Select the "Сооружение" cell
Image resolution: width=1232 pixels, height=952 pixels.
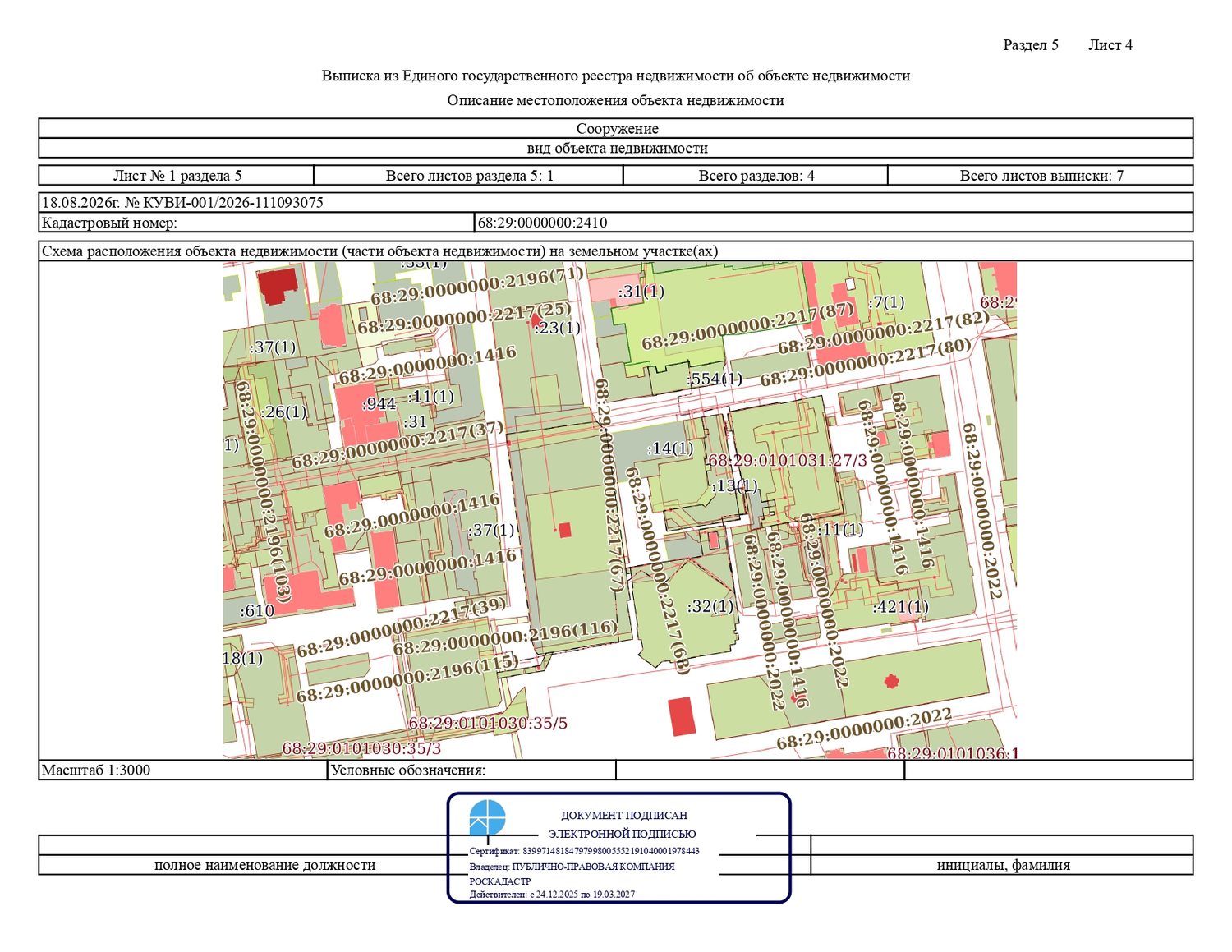616,128
